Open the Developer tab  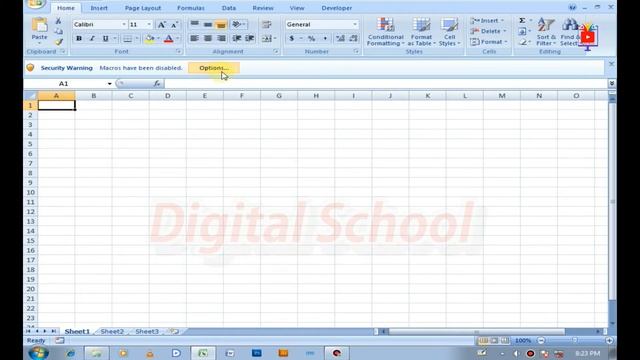(337, 8)
